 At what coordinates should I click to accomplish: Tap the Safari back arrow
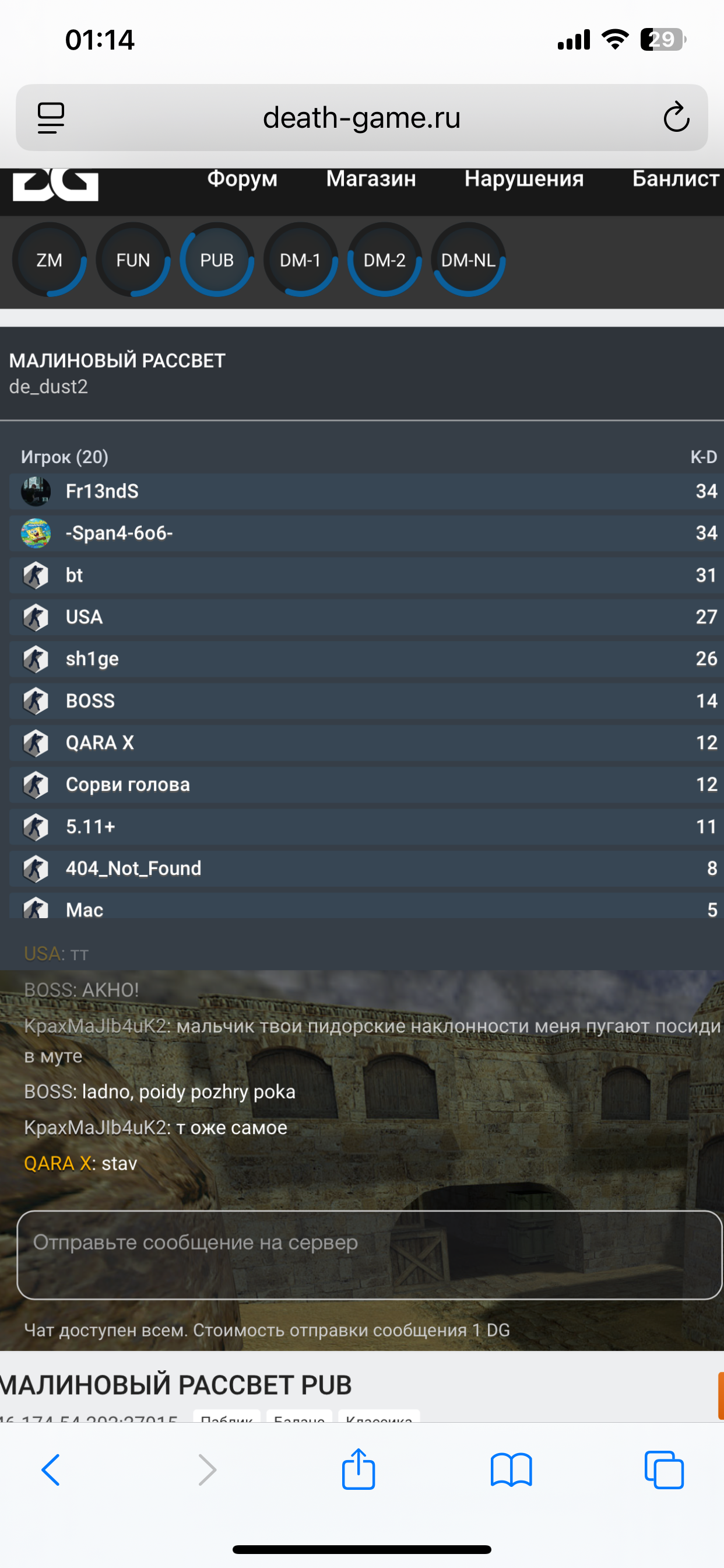pyautogui.click(x=51, y=1470)
